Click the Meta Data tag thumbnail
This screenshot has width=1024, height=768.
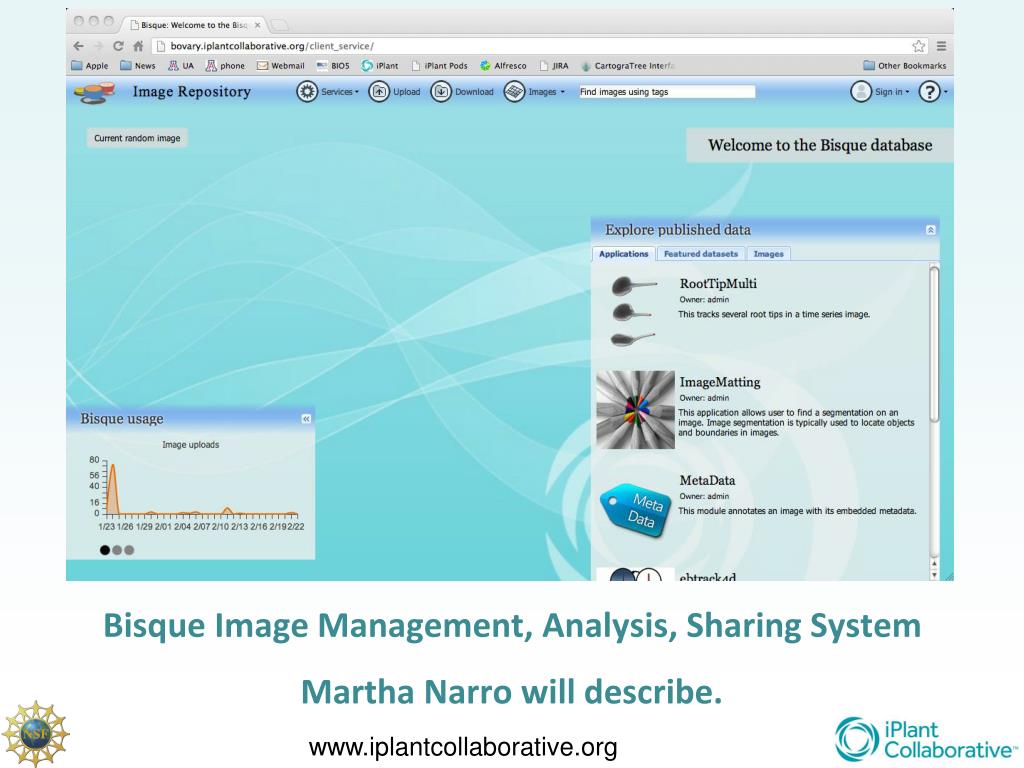(x=635, y=510)
